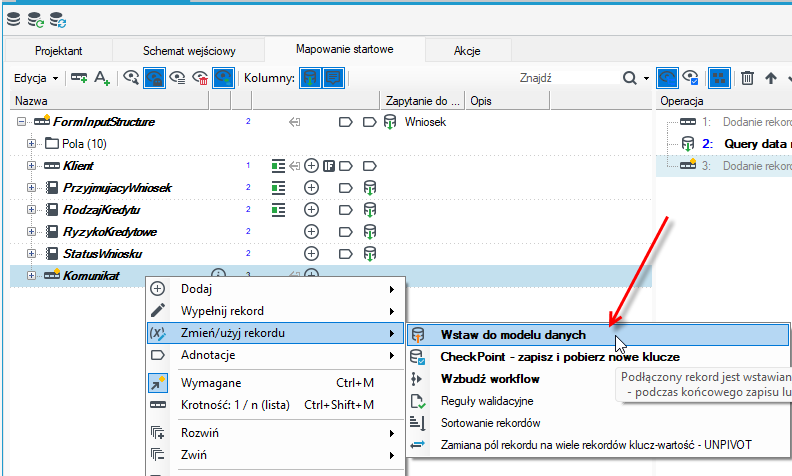The image size is (792, 476).
Task: Click the list icon in Klient row
Action: pyautogui.click(x=278, y=166)
